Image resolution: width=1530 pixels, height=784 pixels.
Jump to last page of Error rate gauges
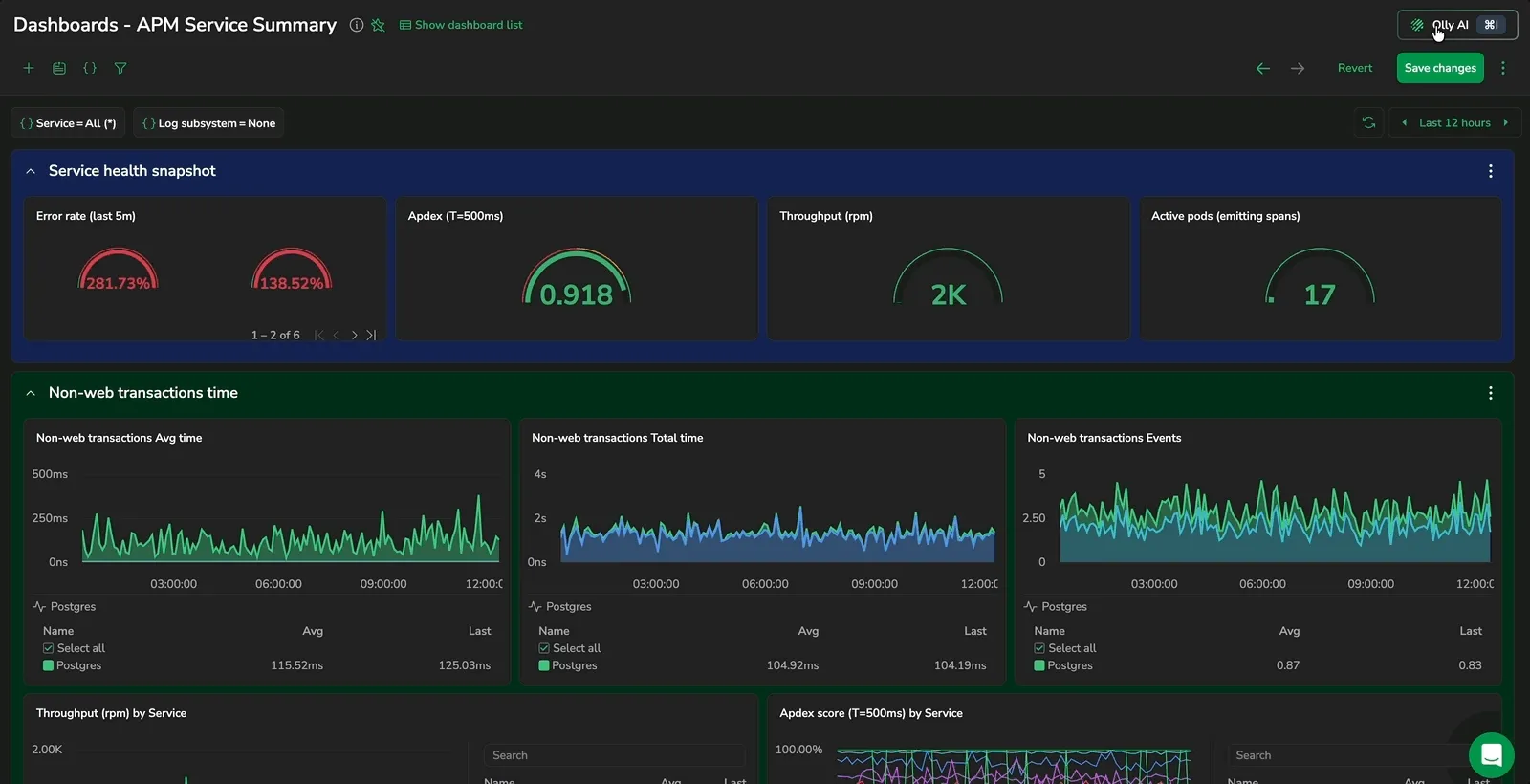[371, 335]
